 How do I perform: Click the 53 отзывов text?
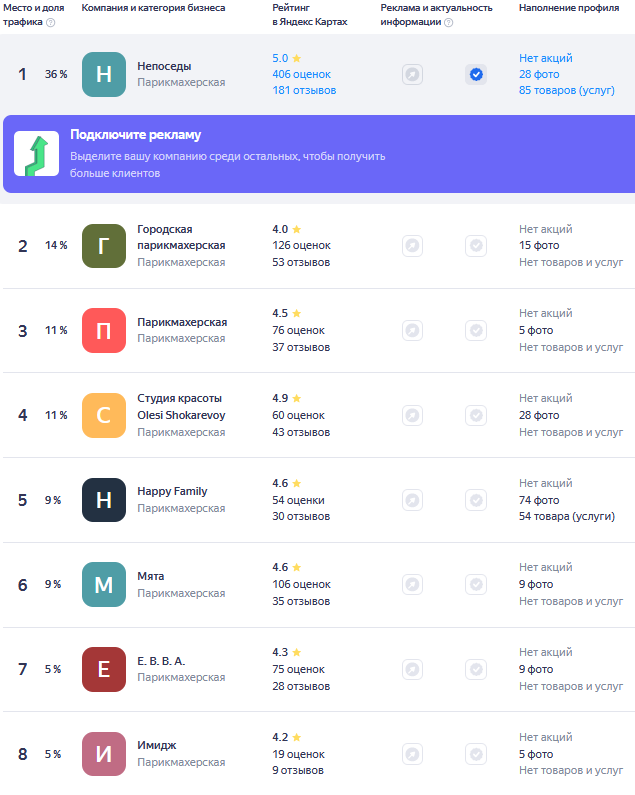(x=301, y=262)
